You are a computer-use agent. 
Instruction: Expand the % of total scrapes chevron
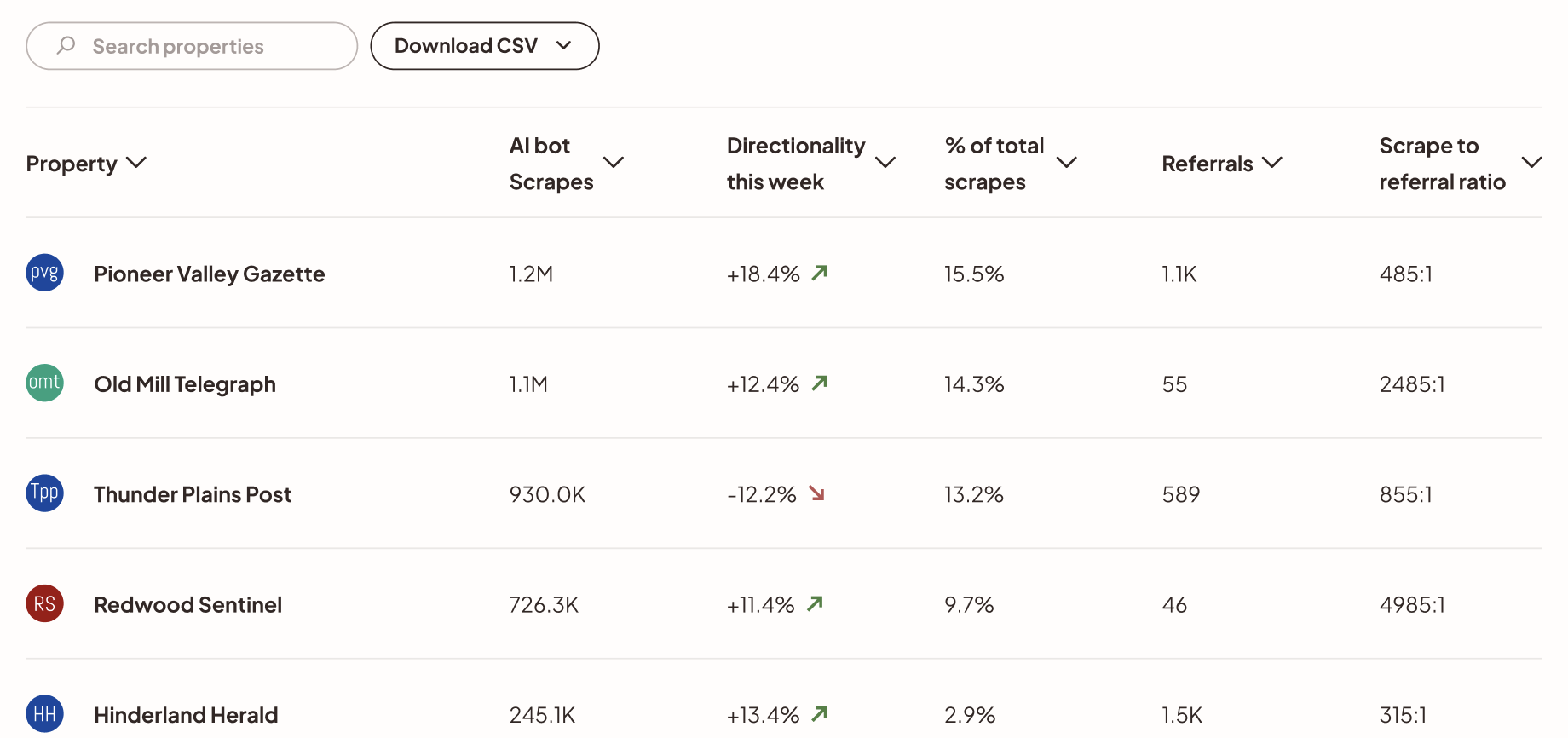point(1067,162)
